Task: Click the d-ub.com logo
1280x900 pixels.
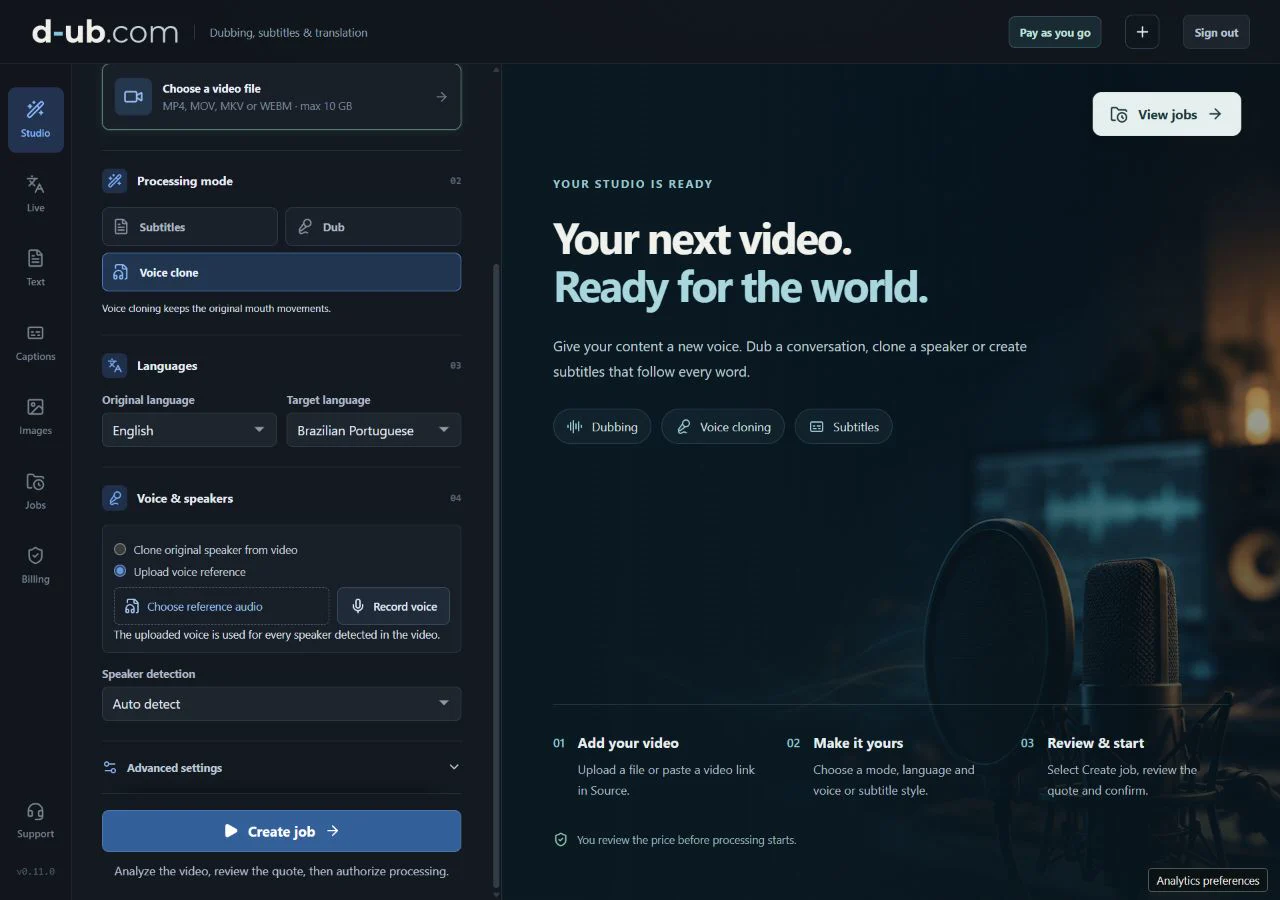Action: (x=105, y=32)
